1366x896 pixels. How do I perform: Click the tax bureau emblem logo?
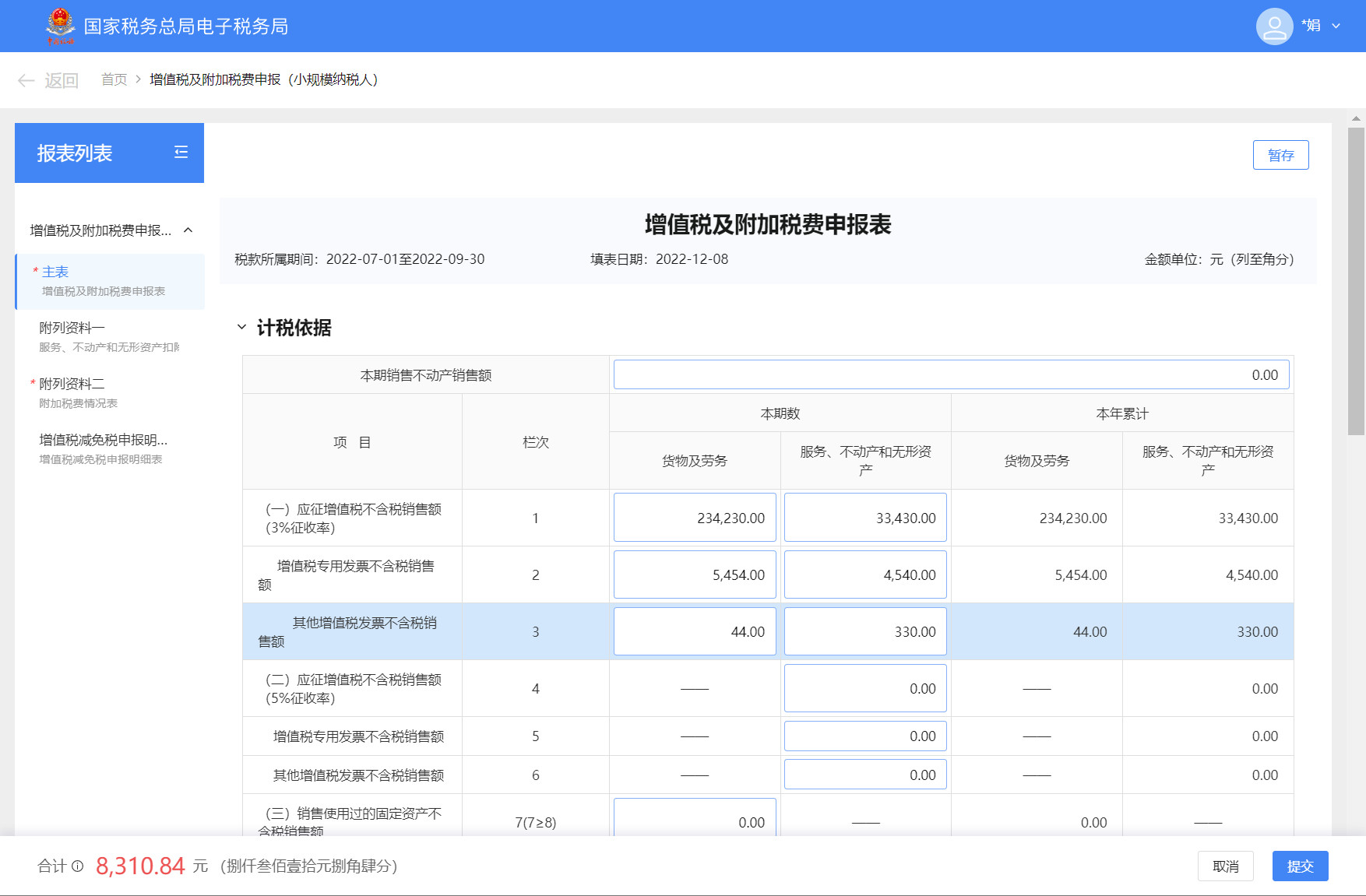click(x=60, y=26)
